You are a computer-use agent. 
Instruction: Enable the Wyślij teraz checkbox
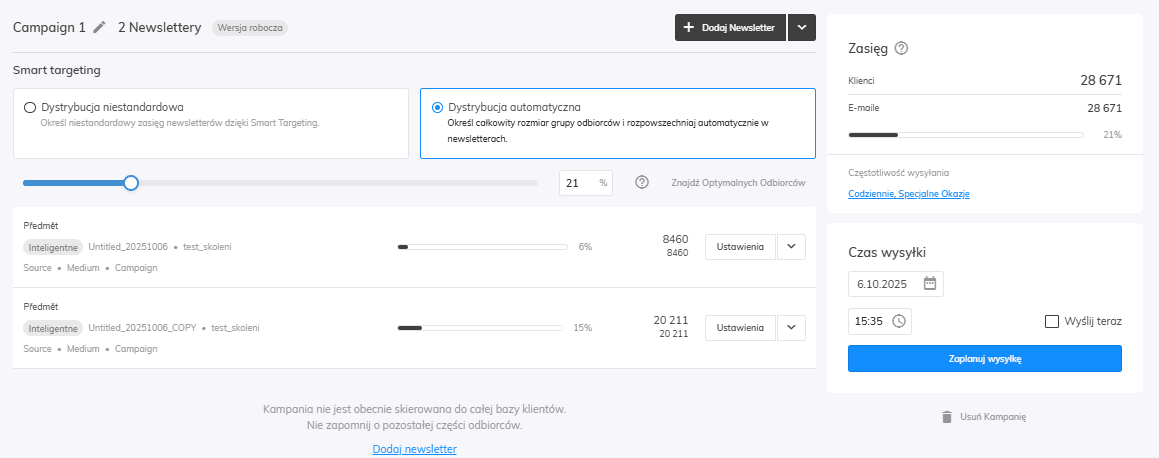coord(1051,321)
